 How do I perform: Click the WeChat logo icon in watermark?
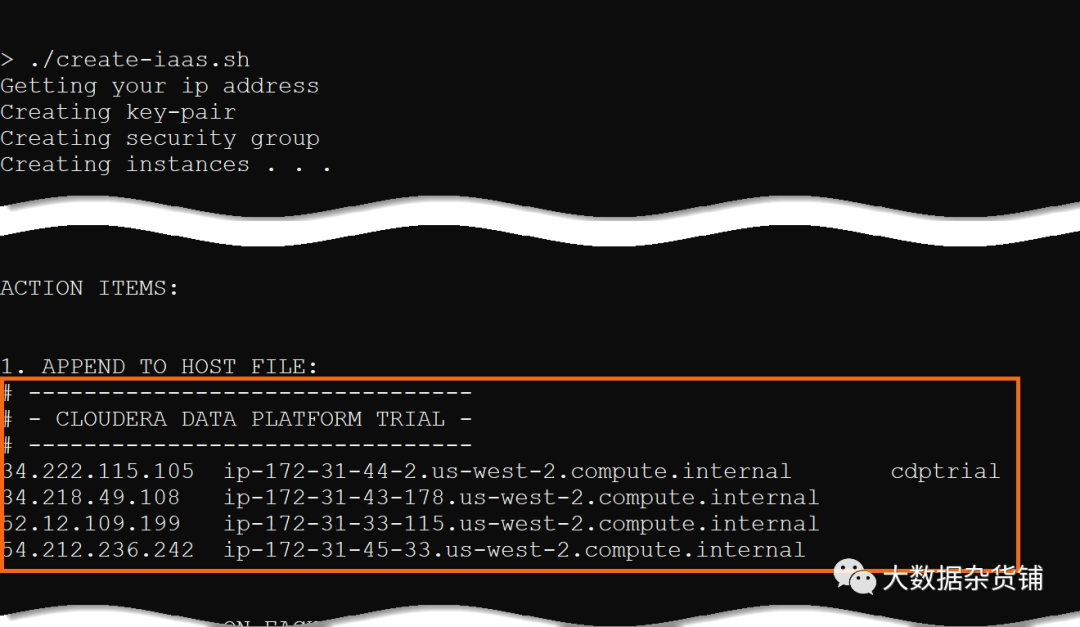pyautogui.click(x=855, y=577)
